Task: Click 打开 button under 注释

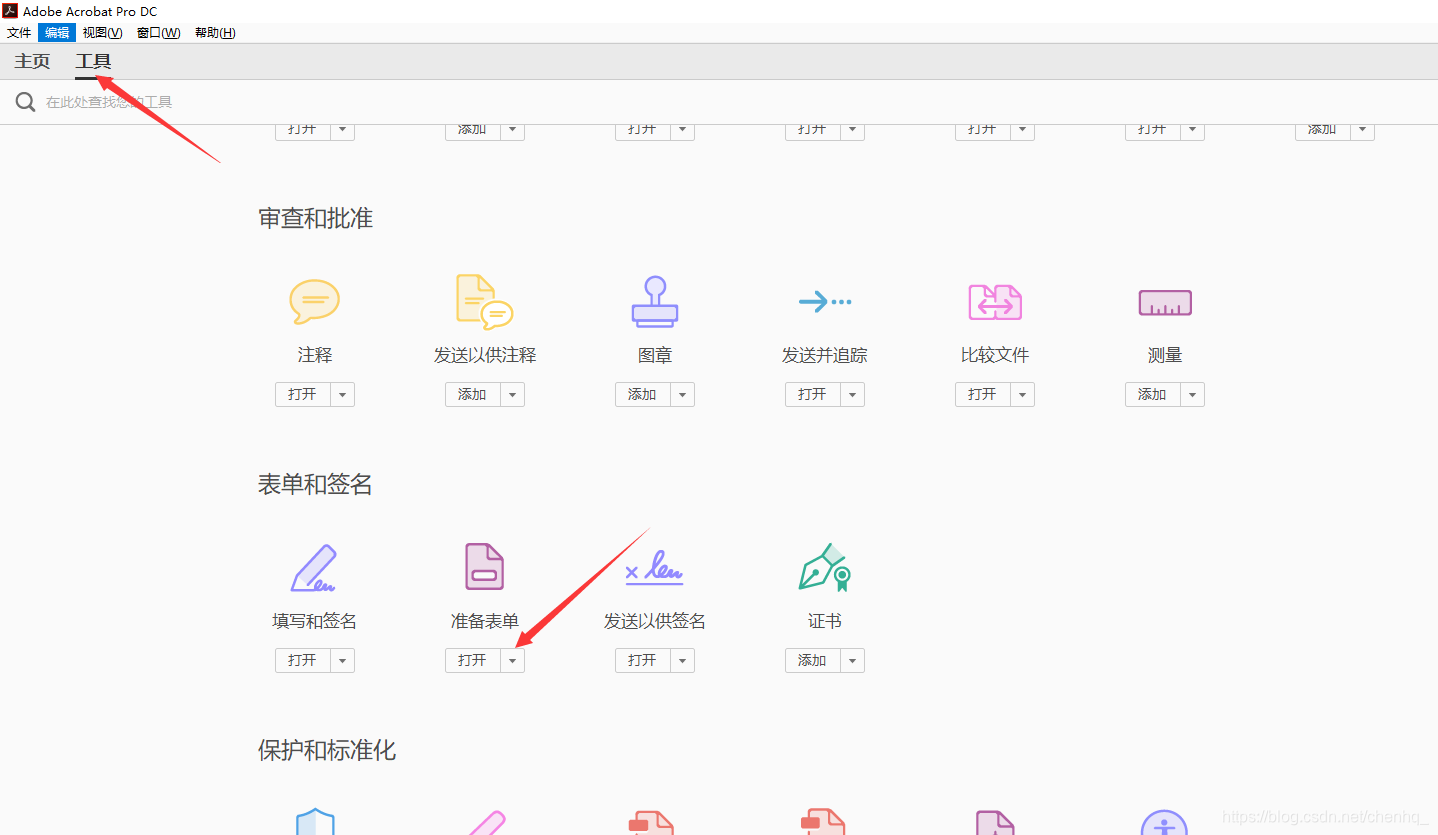Action: pyautogui.click(x=303, y=394)
